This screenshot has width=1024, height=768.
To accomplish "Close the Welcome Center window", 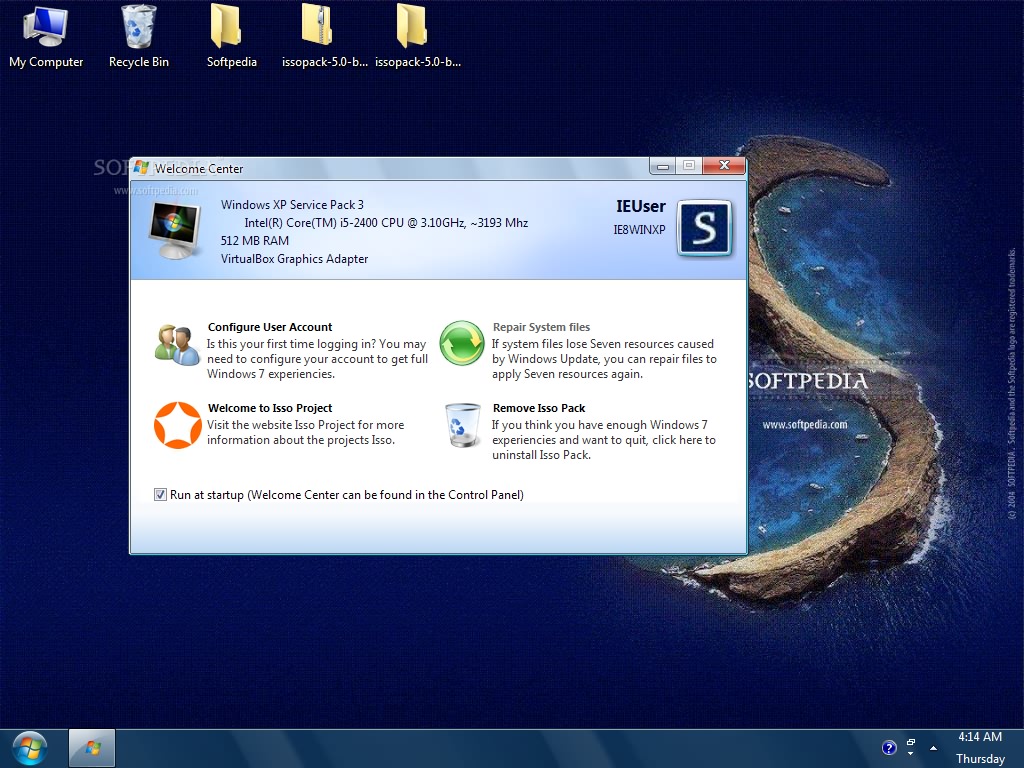I will tap(724, 166).
